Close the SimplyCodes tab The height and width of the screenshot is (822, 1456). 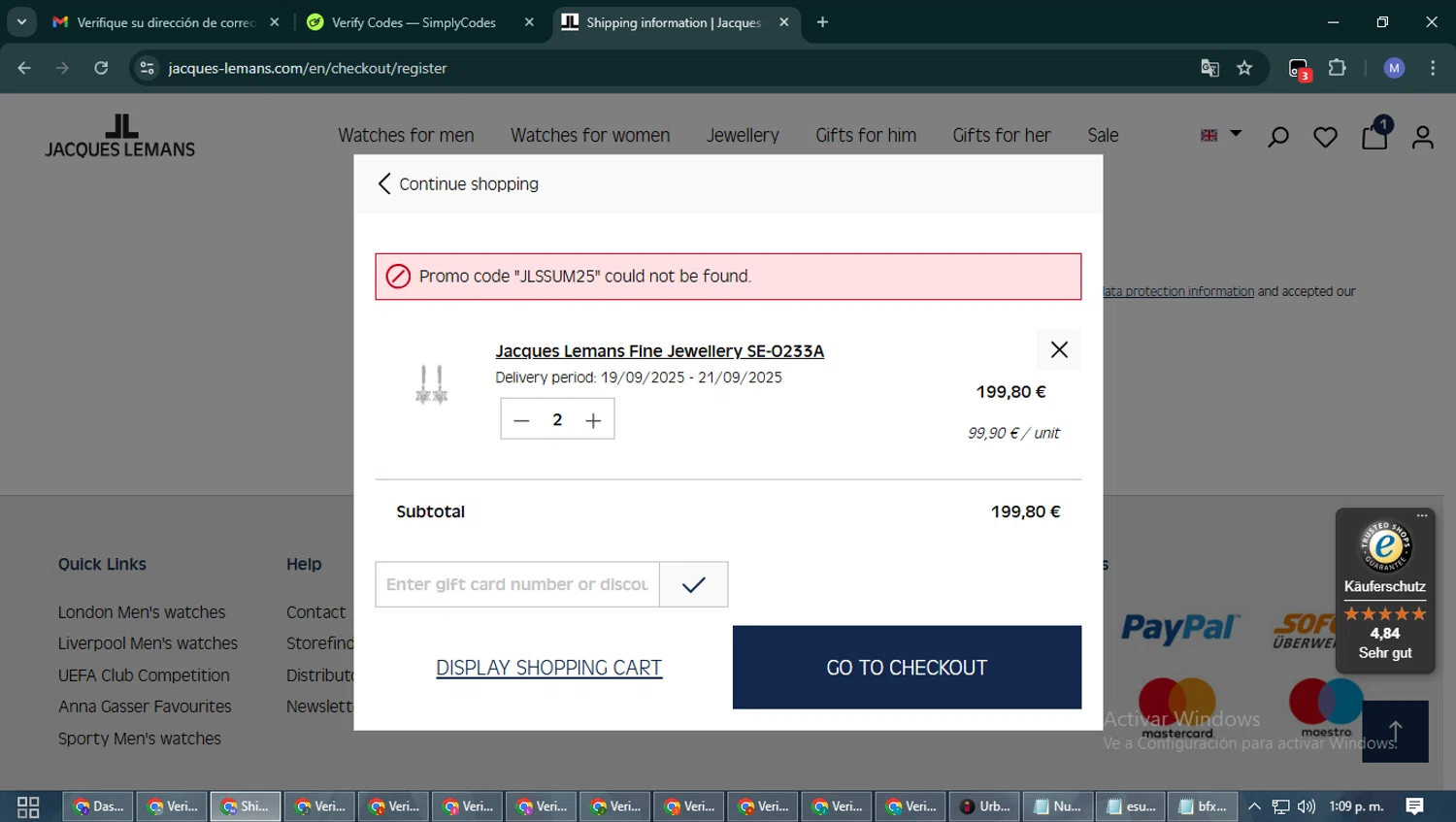[529, 22]
